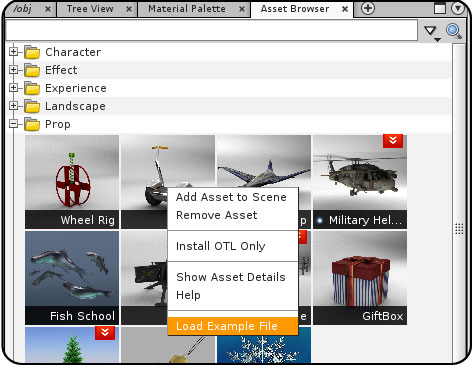475x365 pixels.
Task: Expand the Effect folder
Action: click(x=13, y=70)
